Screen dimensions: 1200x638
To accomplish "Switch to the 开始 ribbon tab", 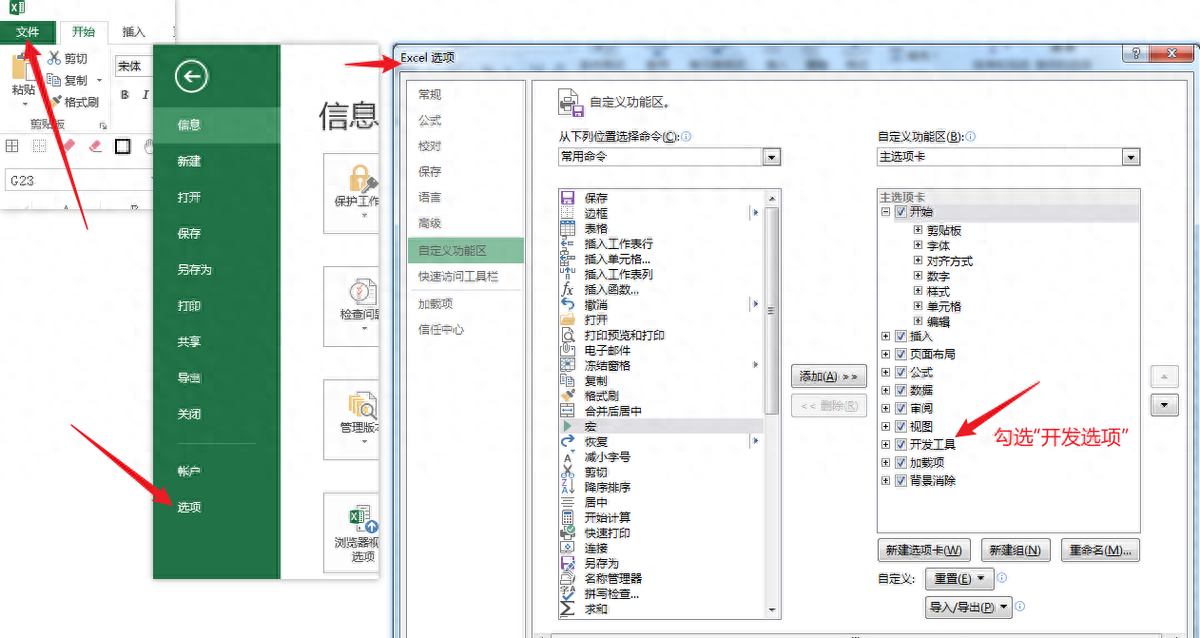I will 84,32.
